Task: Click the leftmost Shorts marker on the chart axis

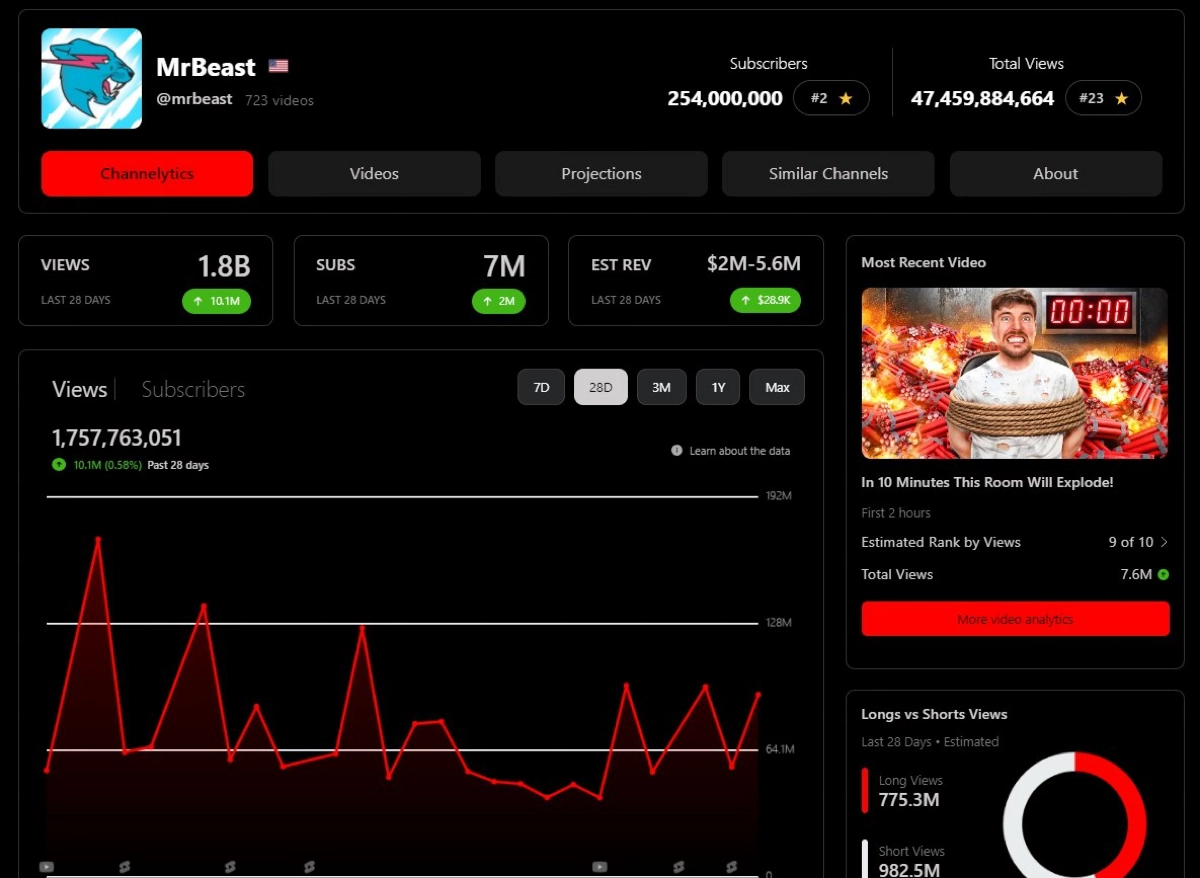Action: (x=125, y=866)
